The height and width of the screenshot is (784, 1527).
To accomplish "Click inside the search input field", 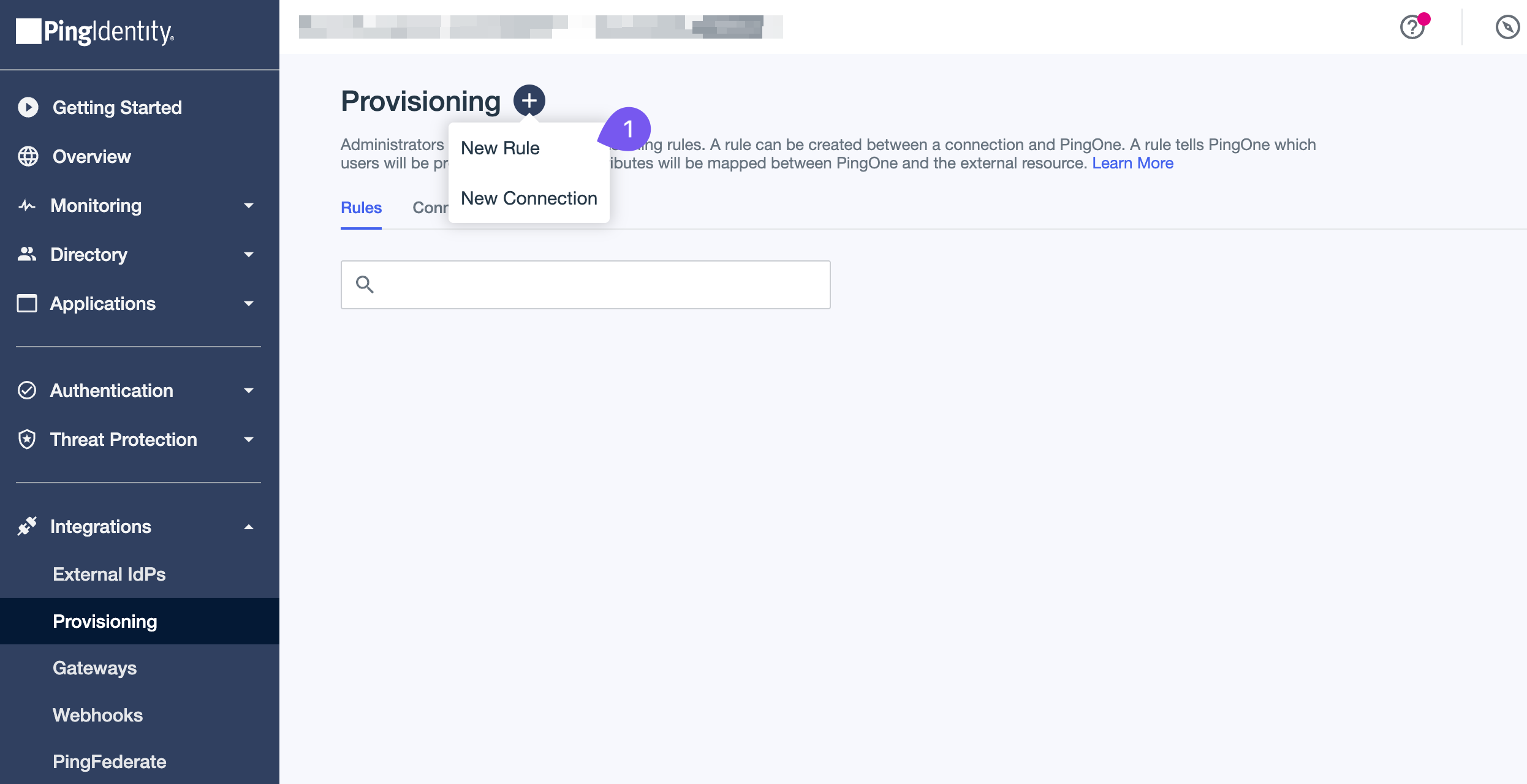I will click(585, 284).
